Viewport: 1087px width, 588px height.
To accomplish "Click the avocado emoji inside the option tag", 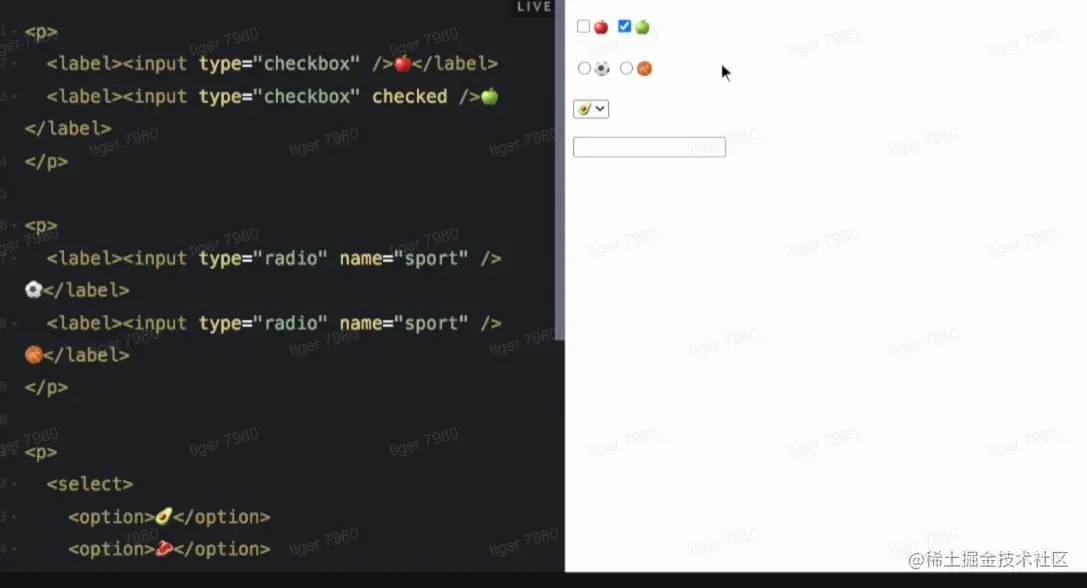I will coord(164,517).
